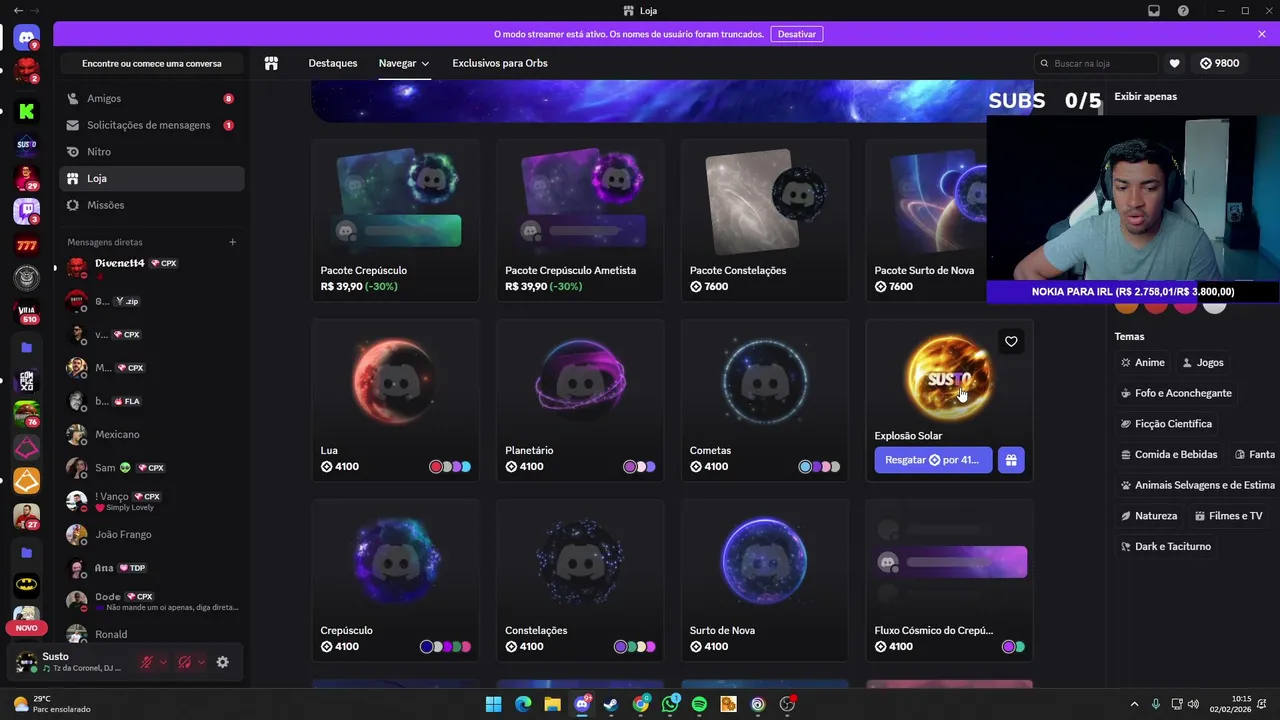Show hidden system tray icons
Screen dimensions: 1280x720
tap(1134, 704)
